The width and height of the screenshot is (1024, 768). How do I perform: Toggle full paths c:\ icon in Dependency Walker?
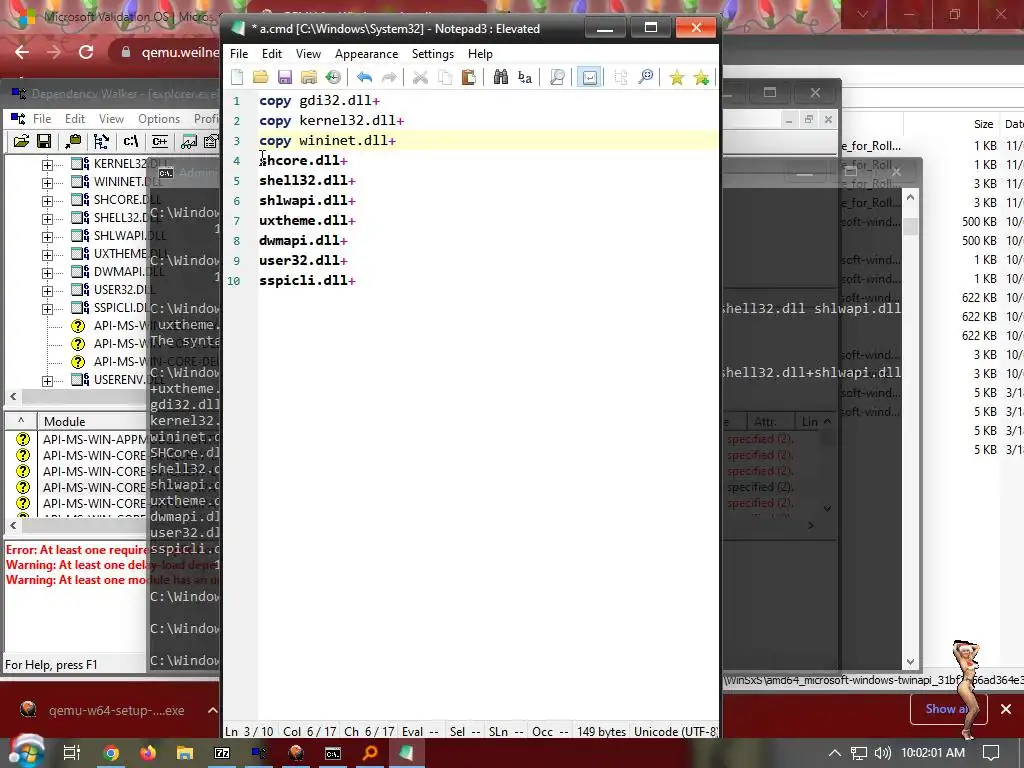click(x=131, y=141)
